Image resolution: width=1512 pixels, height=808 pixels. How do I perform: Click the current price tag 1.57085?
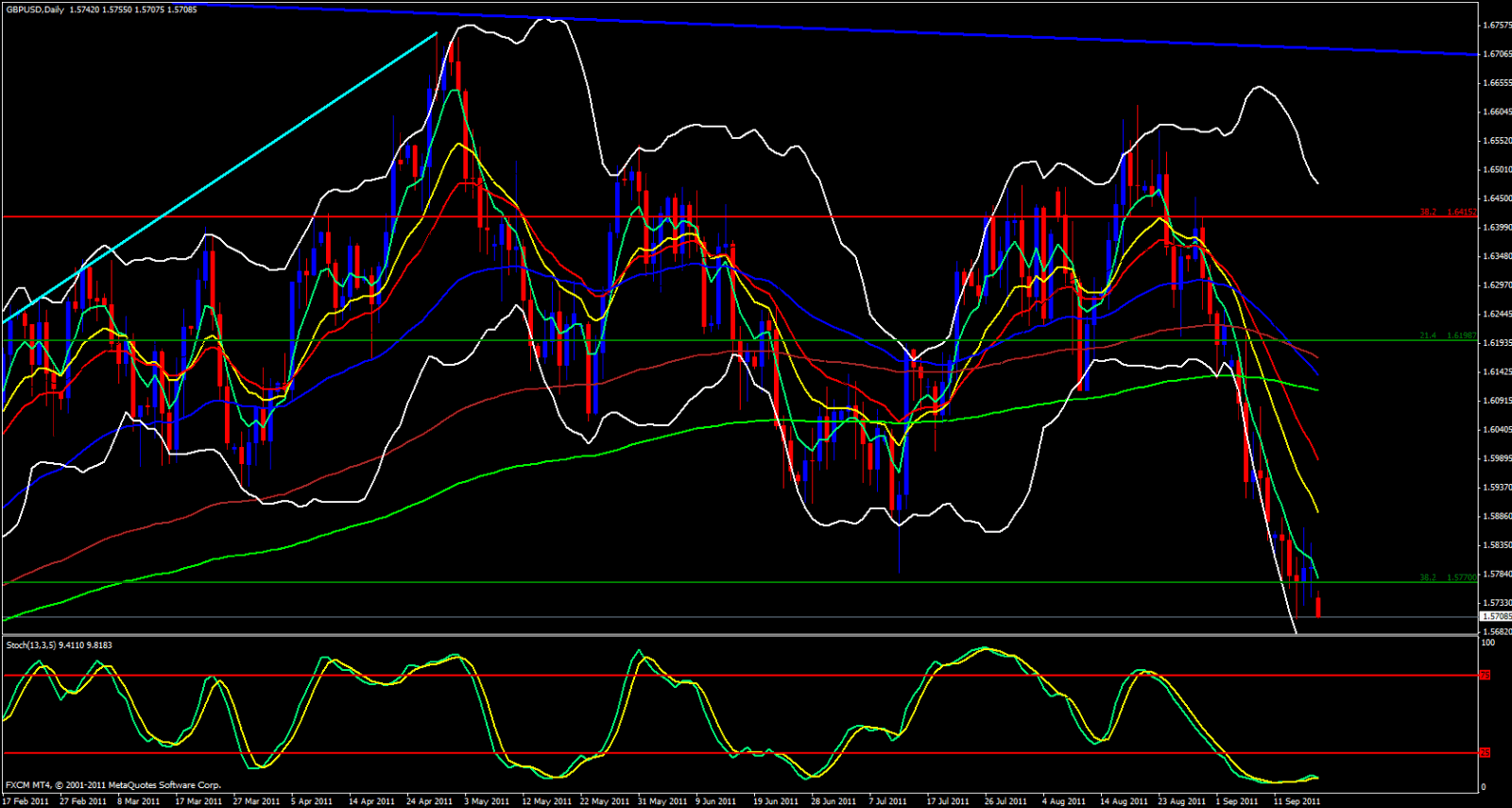click(x=1496, y=616)
